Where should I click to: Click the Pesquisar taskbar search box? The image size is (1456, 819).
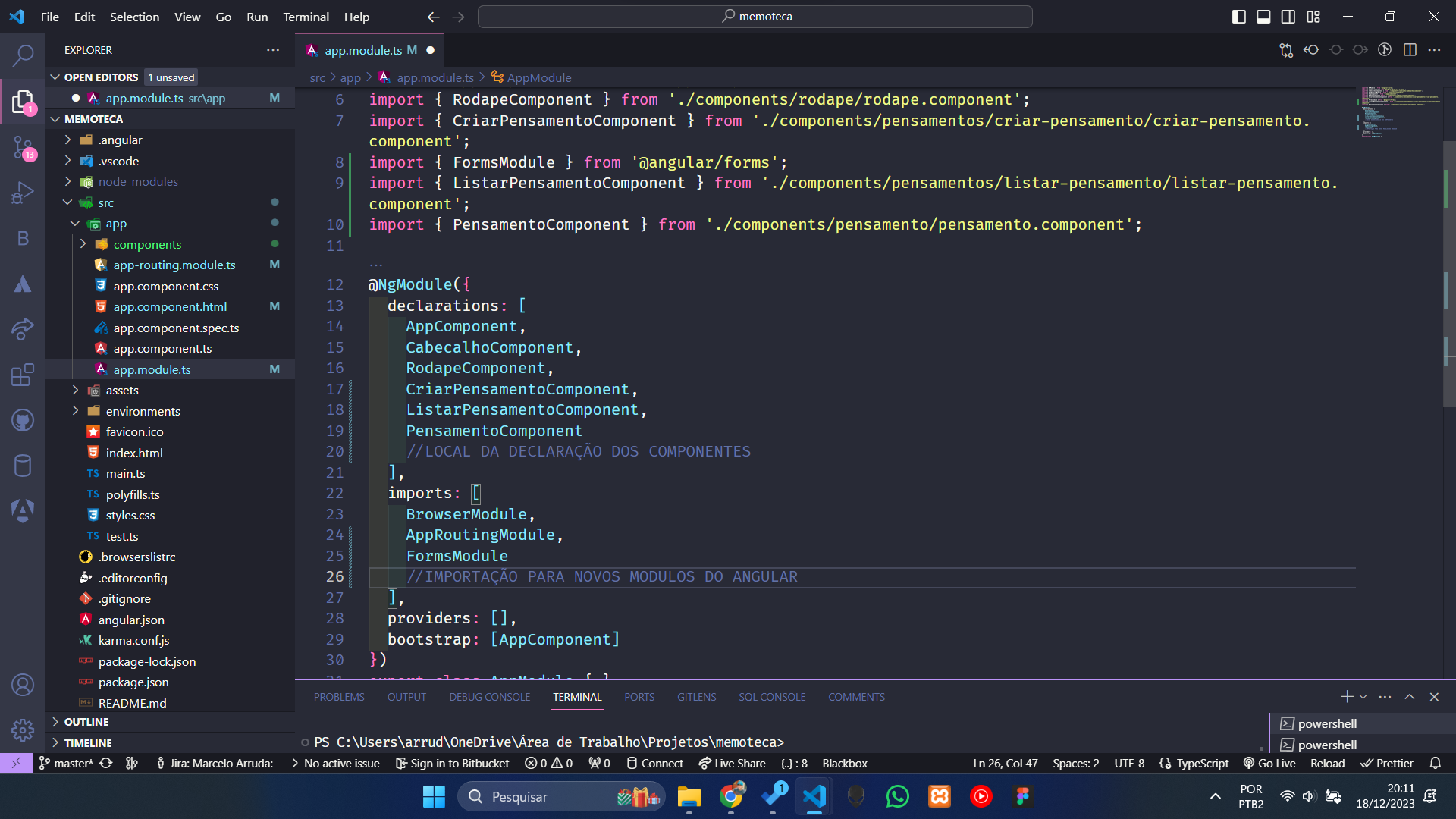tap(561, 796)
